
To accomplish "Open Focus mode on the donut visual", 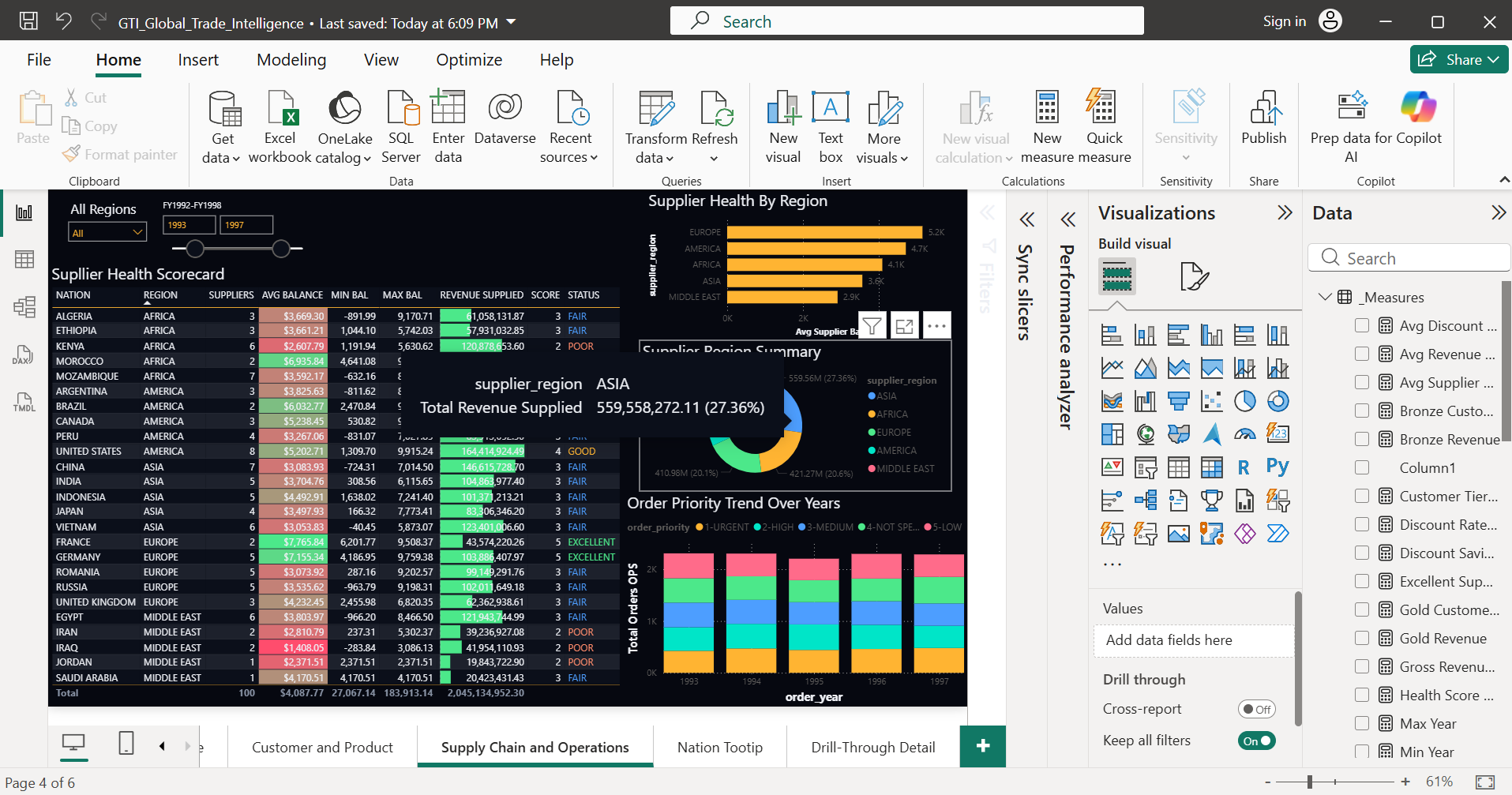I will 905,325.
